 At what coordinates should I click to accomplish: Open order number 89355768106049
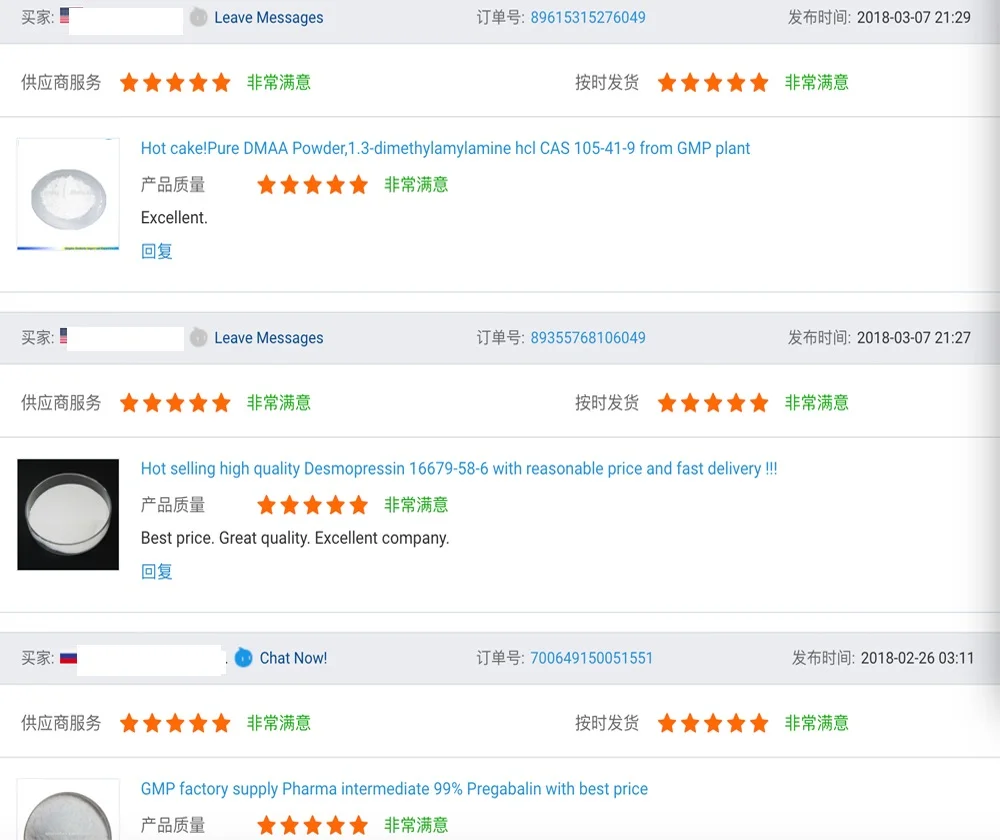pyautogui.click(x=588, y=337)
